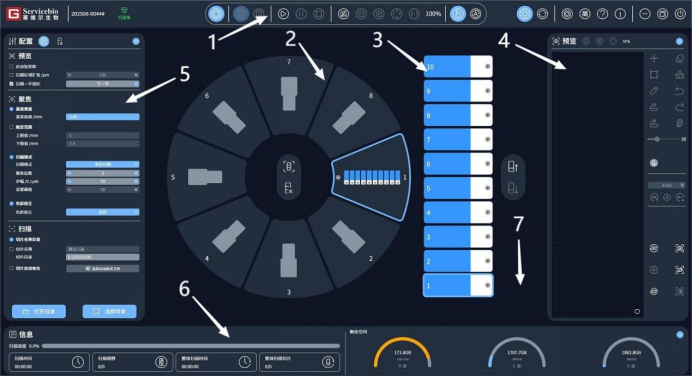Click the play button in top toolbar
Viewport: 693px width, 377px height.
(x=283, y=14)
